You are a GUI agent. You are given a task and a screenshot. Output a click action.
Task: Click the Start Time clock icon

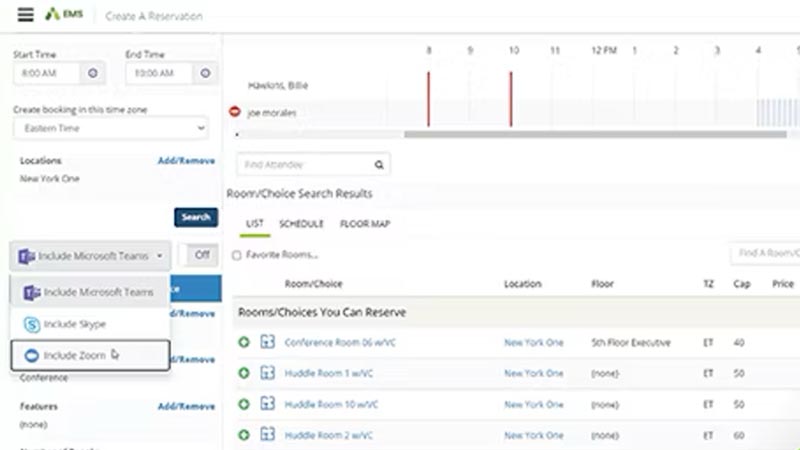[93, 73]
